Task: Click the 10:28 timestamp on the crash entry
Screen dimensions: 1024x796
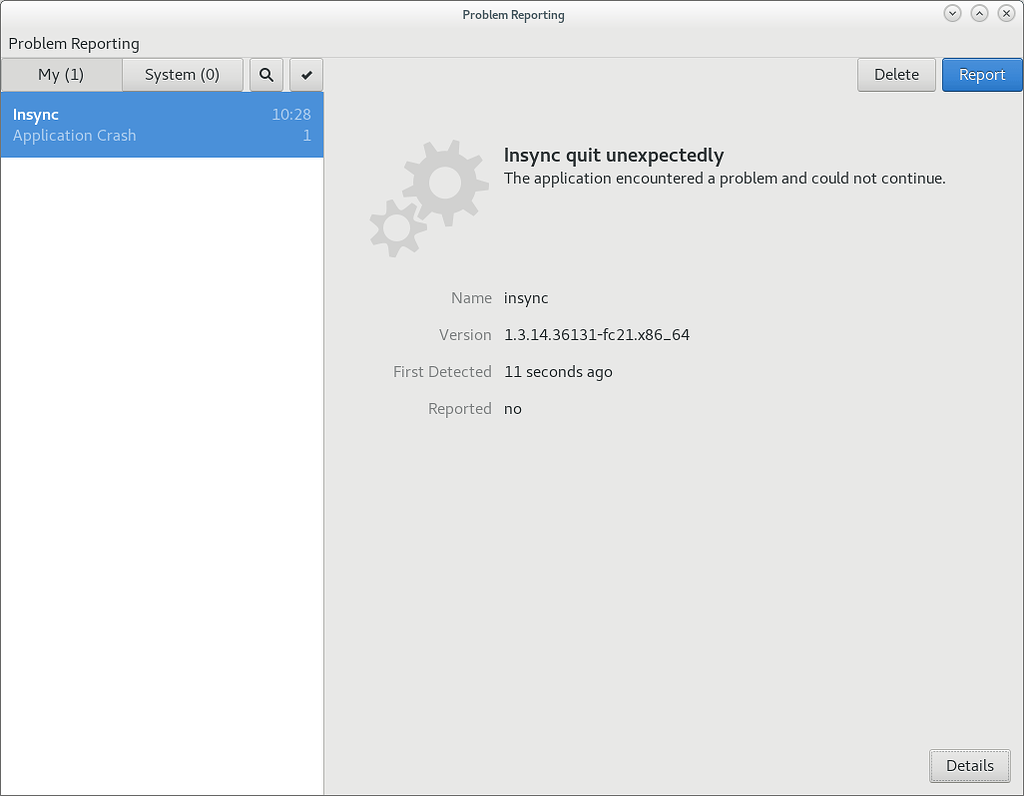Action: point(291,114)
